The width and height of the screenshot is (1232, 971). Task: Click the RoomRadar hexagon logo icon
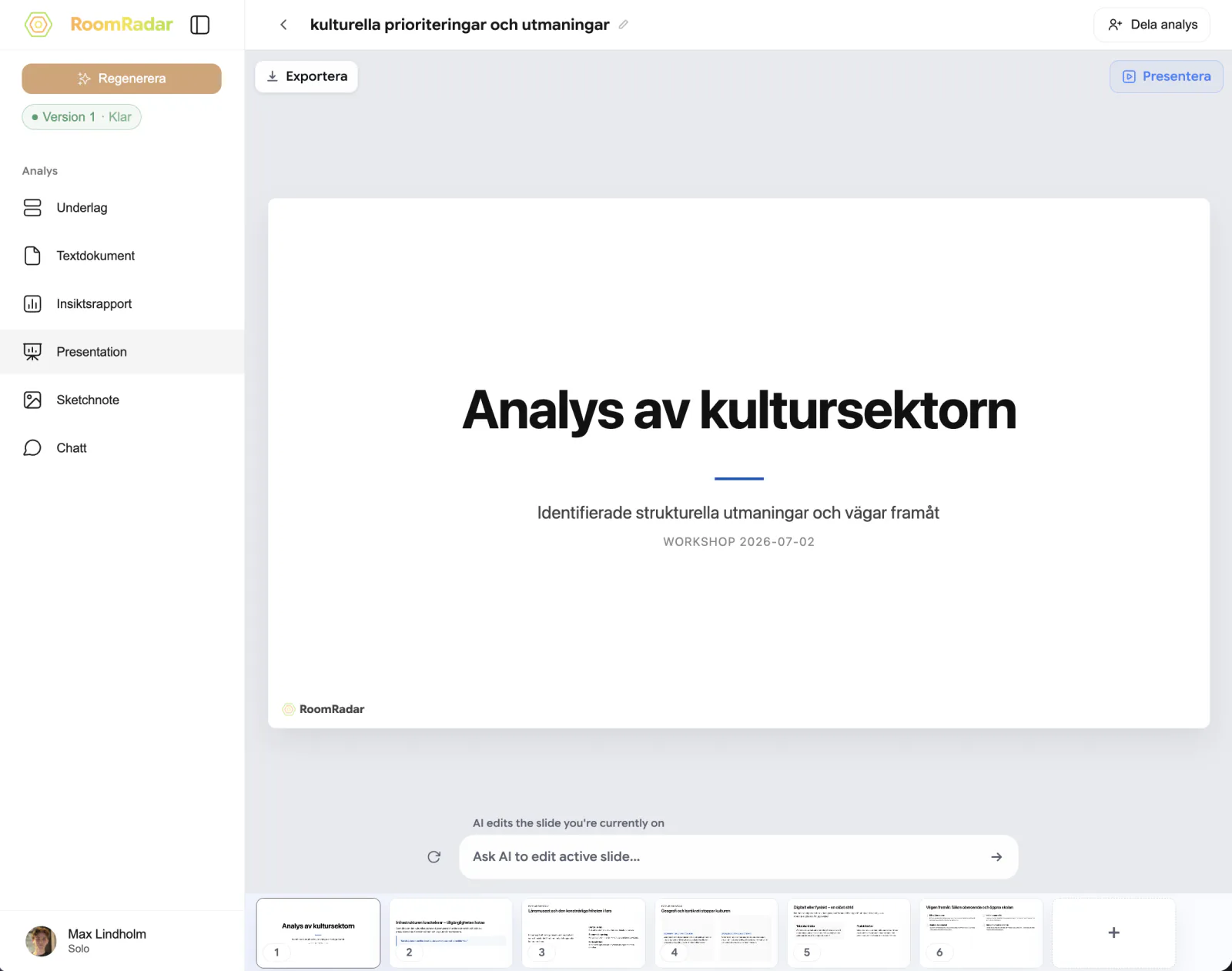click(38, 25)
